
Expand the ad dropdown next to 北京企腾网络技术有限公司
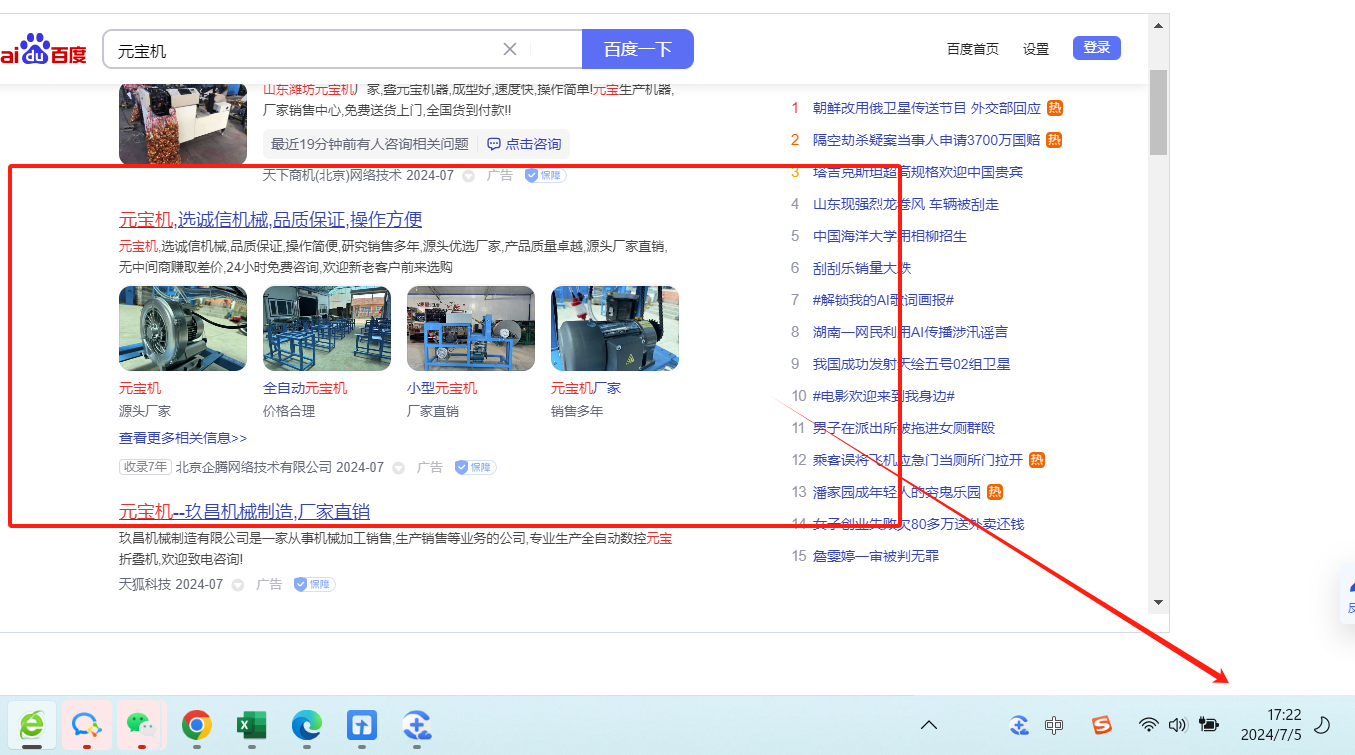click(398, 467)
